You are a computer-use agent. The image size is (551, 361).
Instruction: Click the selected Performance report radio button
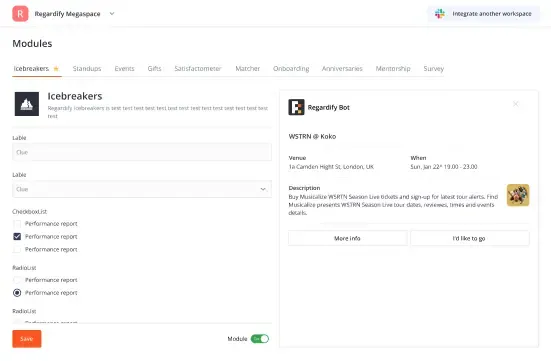pos(17,293)
